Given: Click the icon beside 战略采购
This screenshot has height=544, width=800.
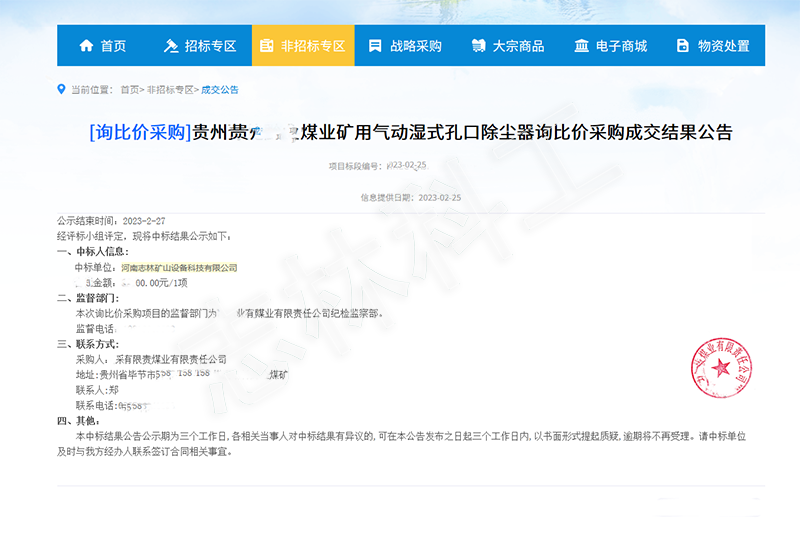Looking at the screenshot, I should coord(375,46).
